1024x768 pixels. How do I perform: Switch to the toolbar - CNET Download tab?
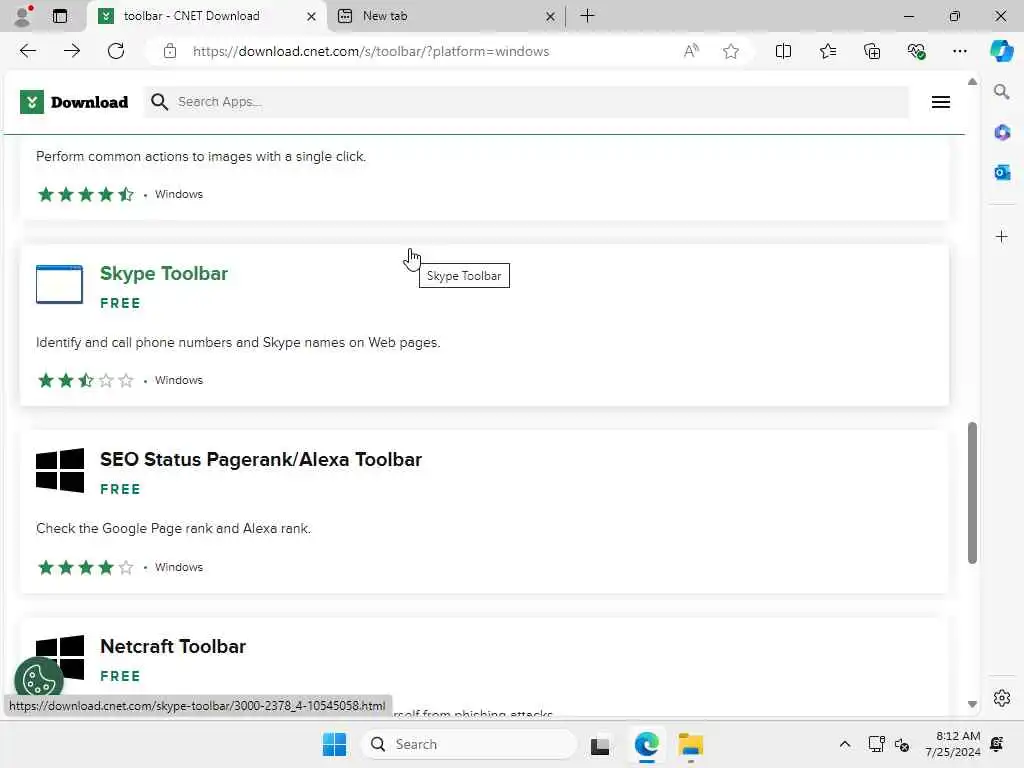coord(206,16)
